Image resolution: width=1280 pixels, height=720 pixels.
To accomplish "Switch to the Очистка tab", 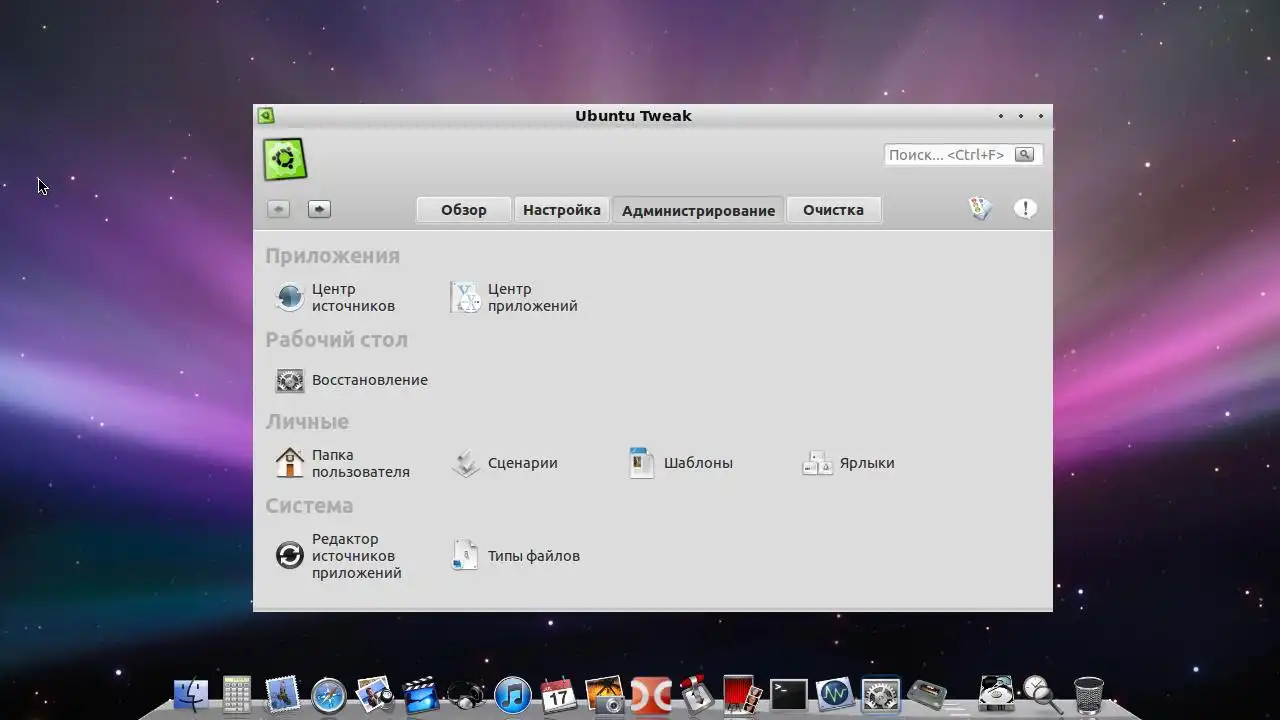I will tap(833, 210).
